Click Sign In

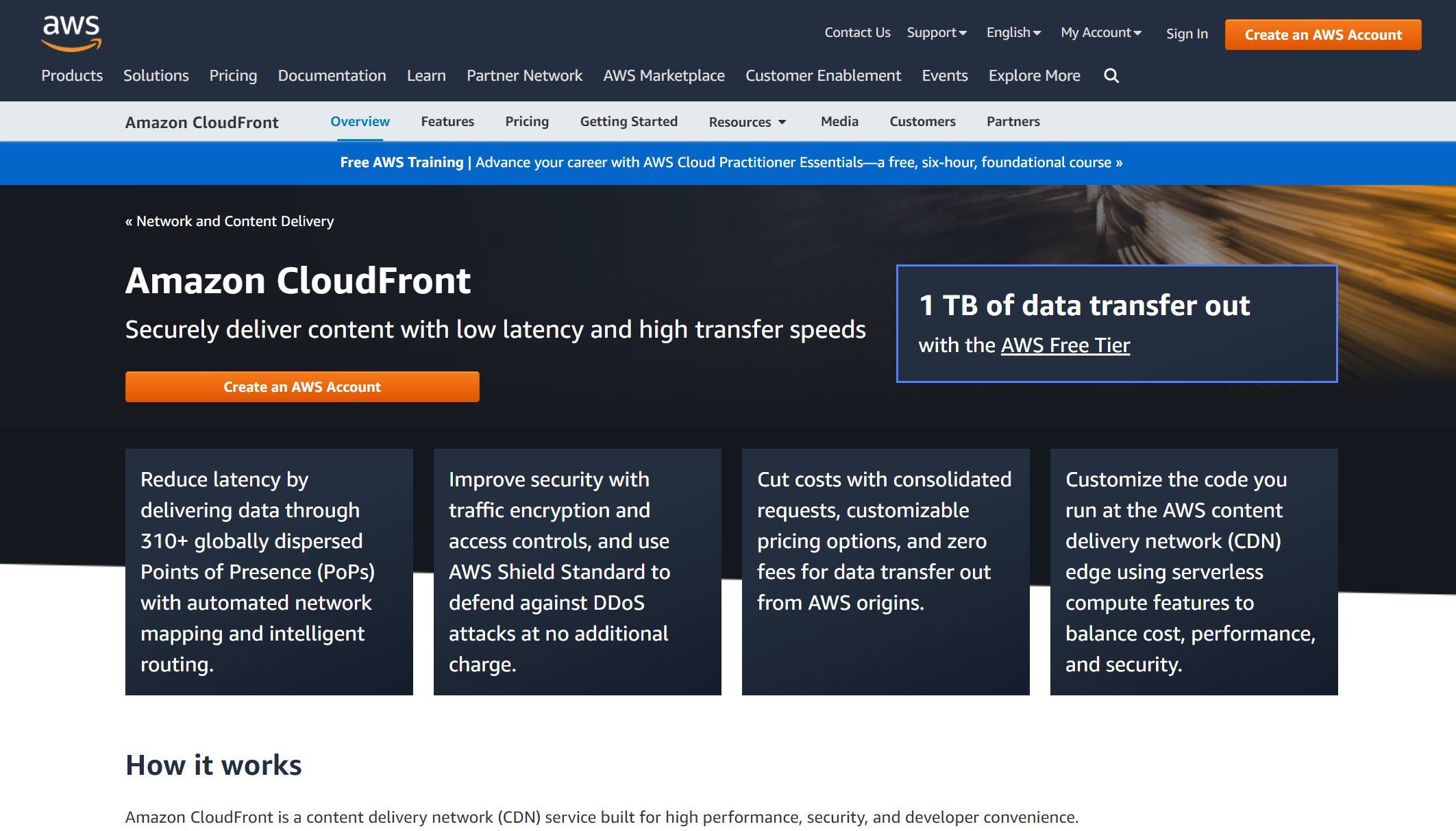tap(1187, 34)
